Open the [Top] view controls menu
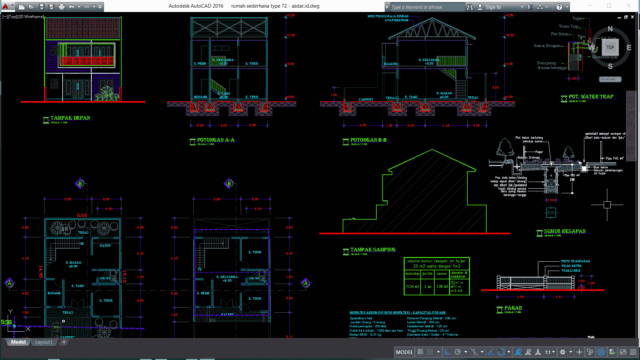Screen dimensions: 640x360 [11, 17]
